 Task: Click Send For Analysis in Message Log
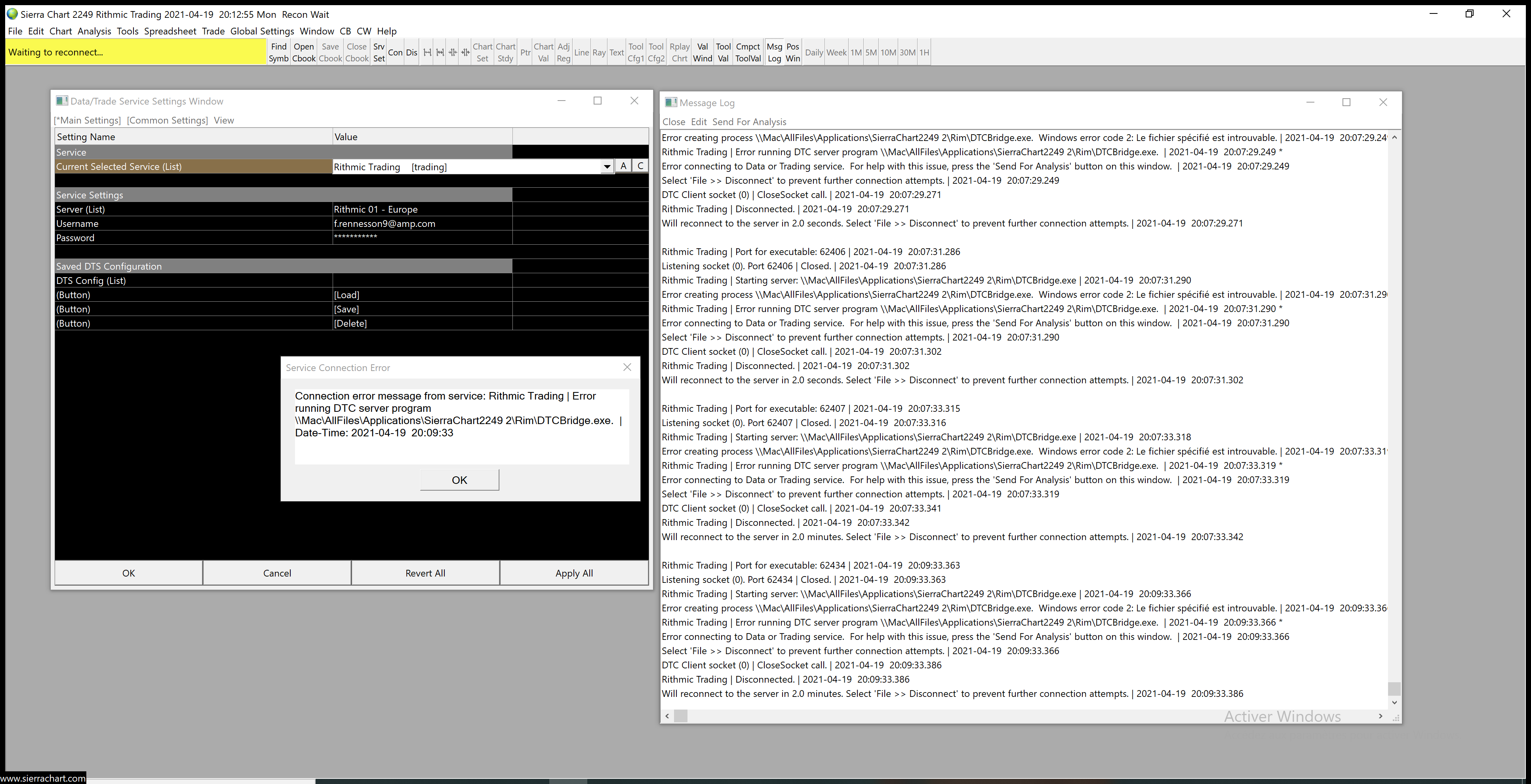(749, 122)
